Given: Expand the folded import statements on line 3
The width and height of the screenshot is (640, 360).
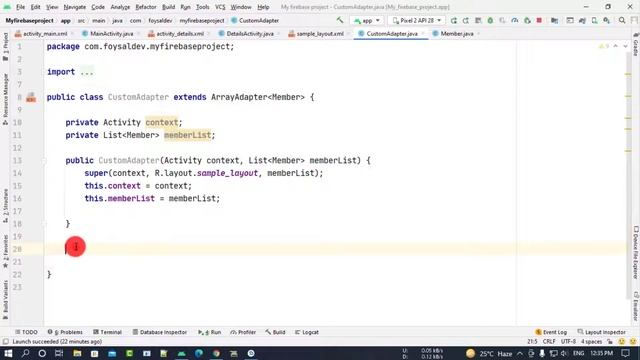Looking at the screenshot, I should [x=87, y=72].
